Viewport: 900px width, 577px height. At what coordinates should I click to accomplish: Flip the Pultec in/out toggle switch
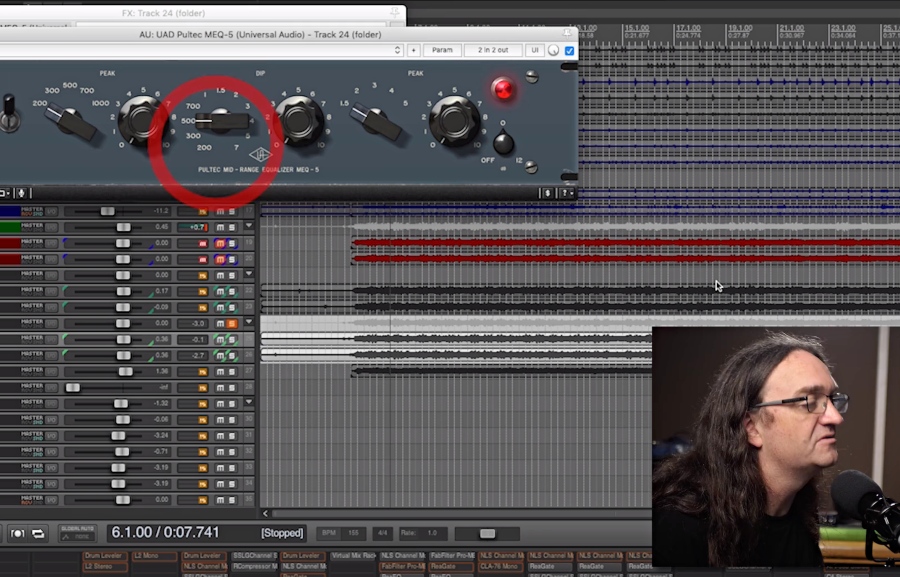click(x=9, y=114)
